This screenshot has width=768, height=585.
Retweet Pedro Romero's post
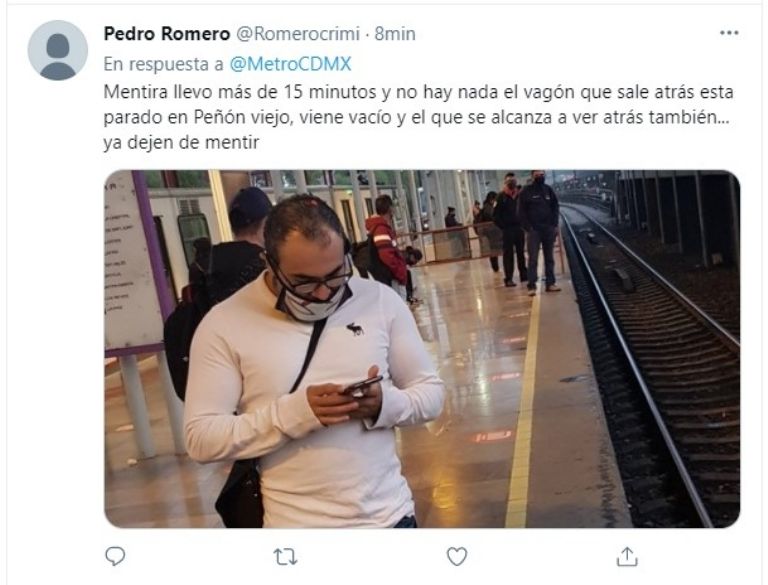tap(285, 557)
